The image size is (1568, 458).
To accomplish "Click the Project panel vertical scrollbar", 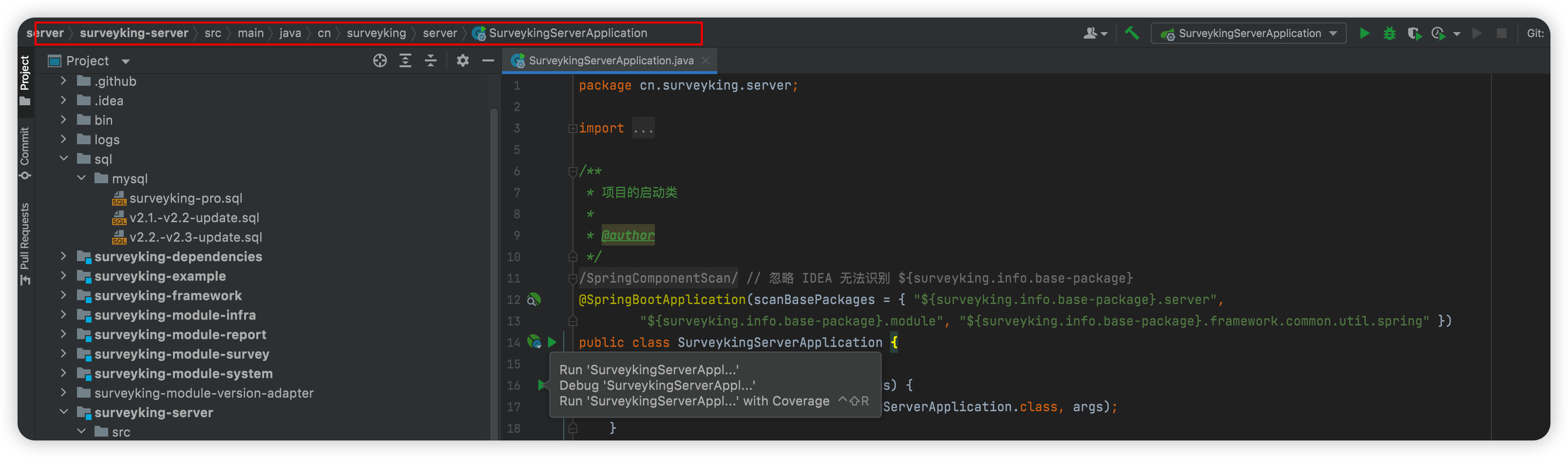I will click(x=494, y=274).
